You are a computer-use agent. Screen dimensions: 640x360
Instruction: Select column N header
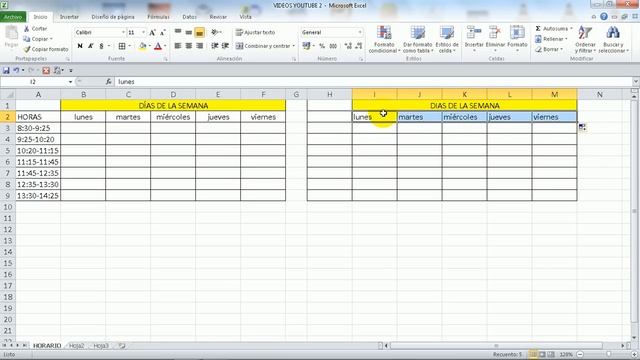(x=599, y=95)
